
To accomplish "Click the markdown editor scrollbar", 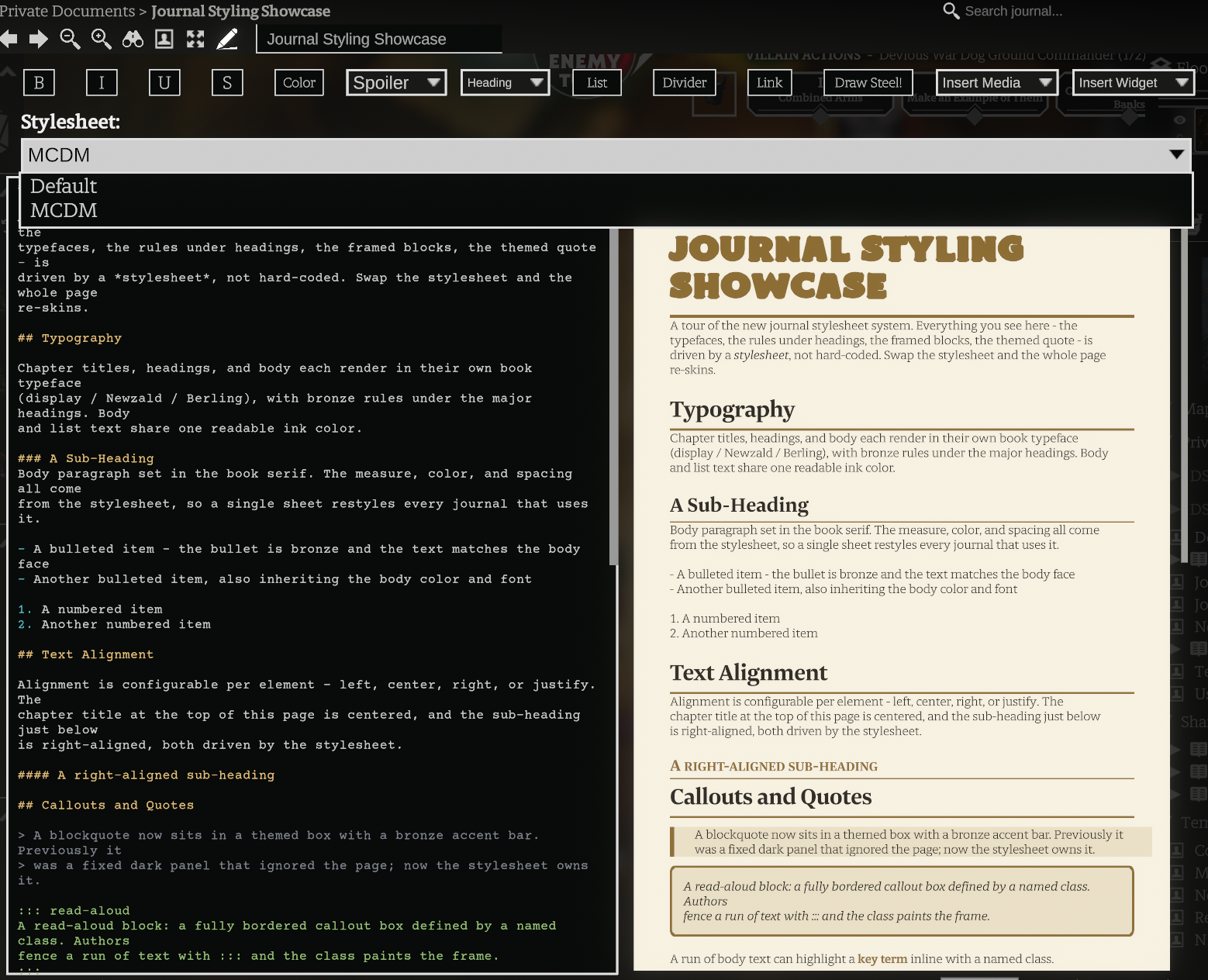I will [613, 396].
